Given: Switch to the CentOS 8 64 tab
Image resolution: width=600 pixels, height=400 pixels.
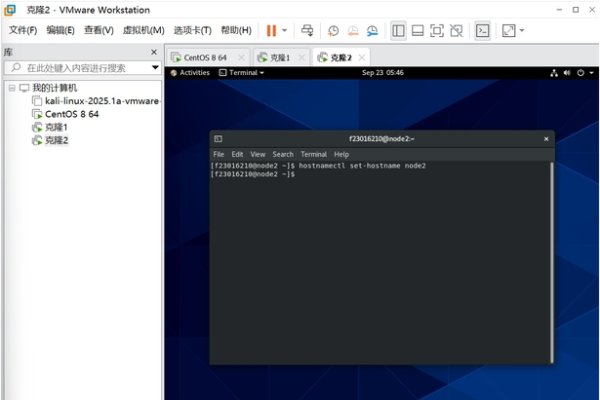Looking at the screenshot, I should click(x=205, y=57).
